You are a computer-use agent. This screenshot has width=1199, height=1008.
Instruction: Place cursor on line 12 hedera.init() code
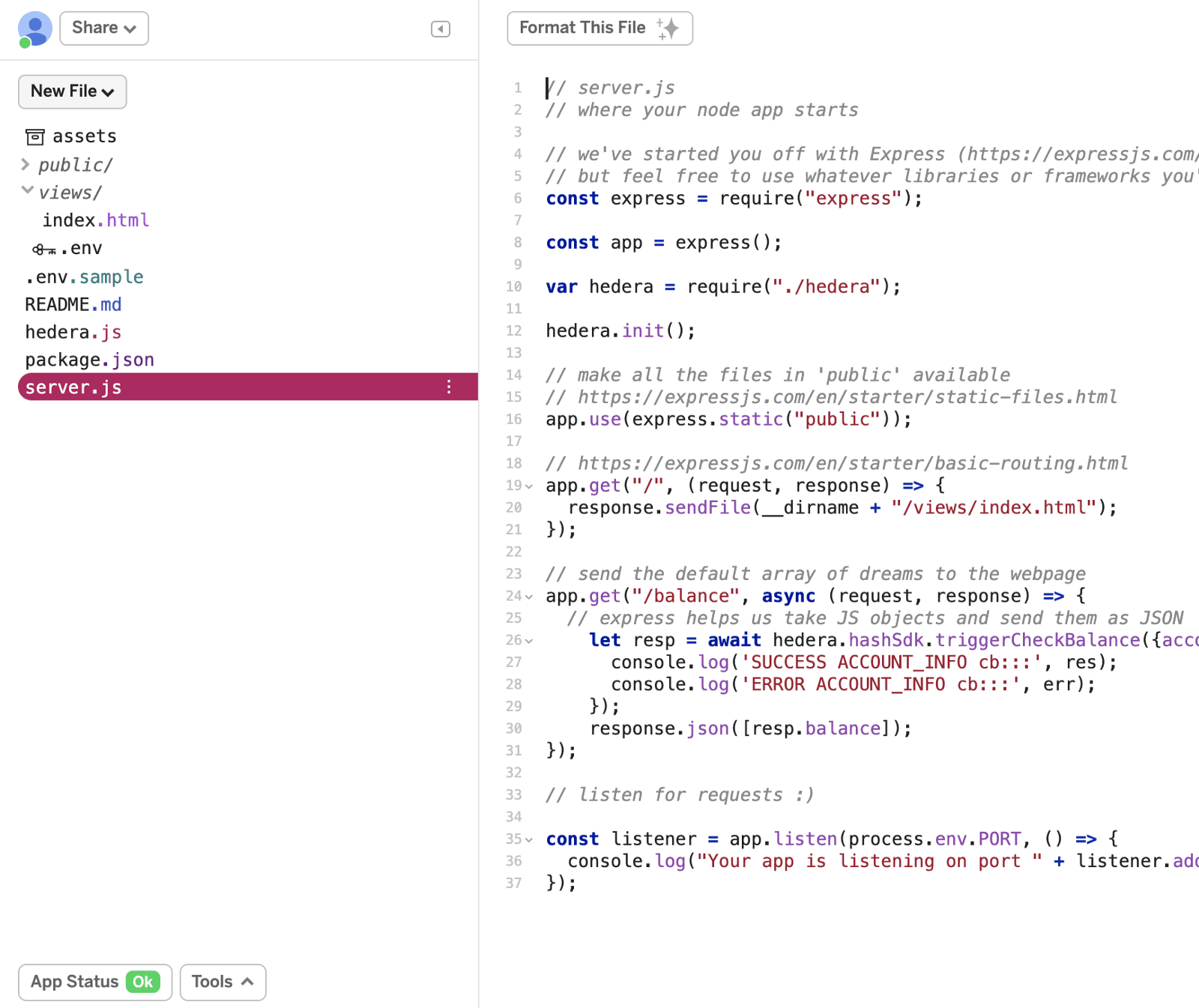[620, 331]
